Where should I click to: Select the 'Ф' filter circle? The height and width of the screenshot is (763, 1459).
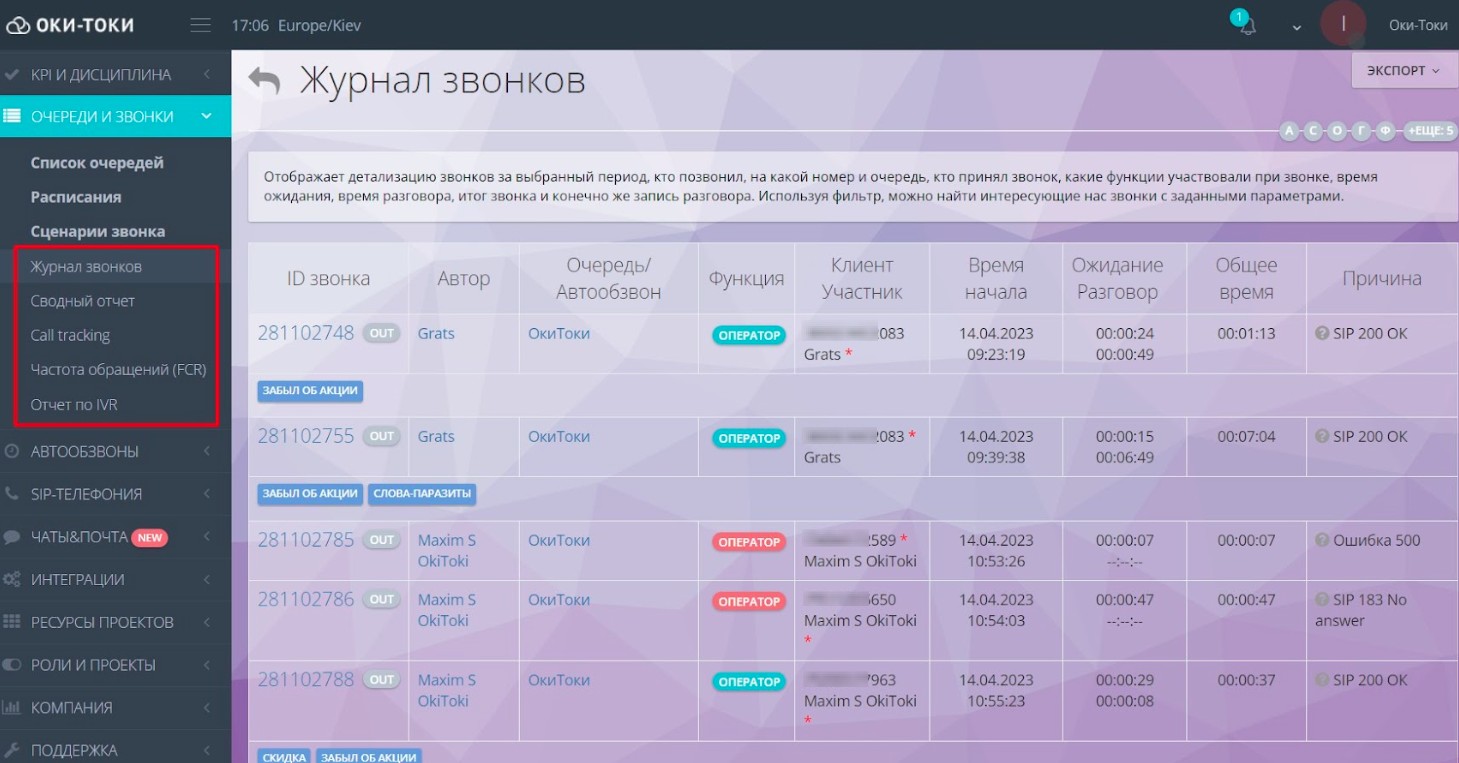click(1385, 131)
